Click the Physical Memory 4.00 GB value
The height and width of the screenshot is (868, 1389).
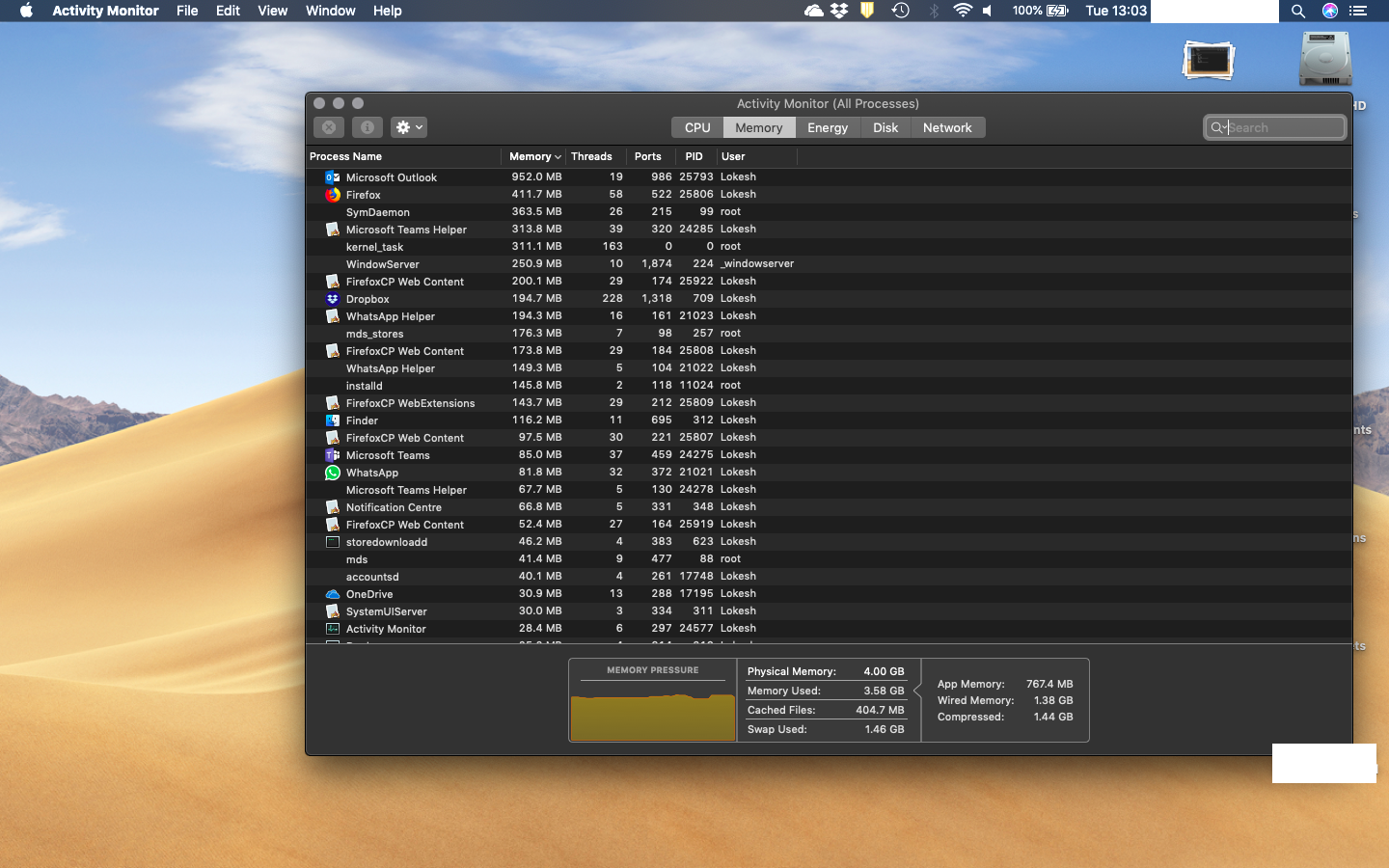point(885,671)
